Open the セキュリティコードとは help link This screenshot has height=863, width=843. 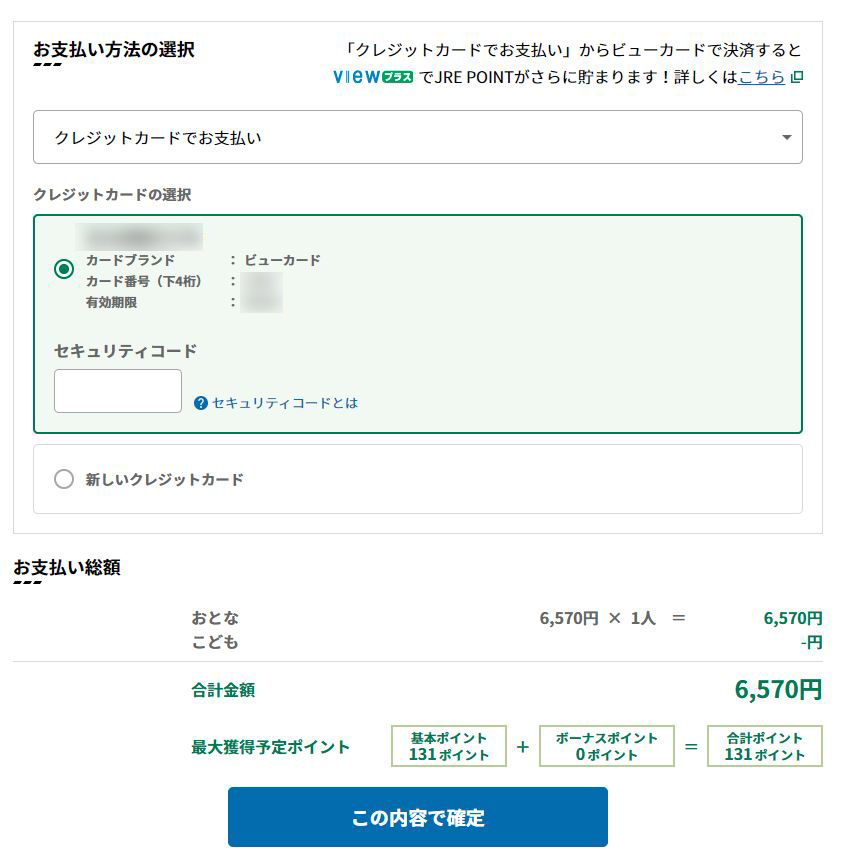click(x=284, y=403)
